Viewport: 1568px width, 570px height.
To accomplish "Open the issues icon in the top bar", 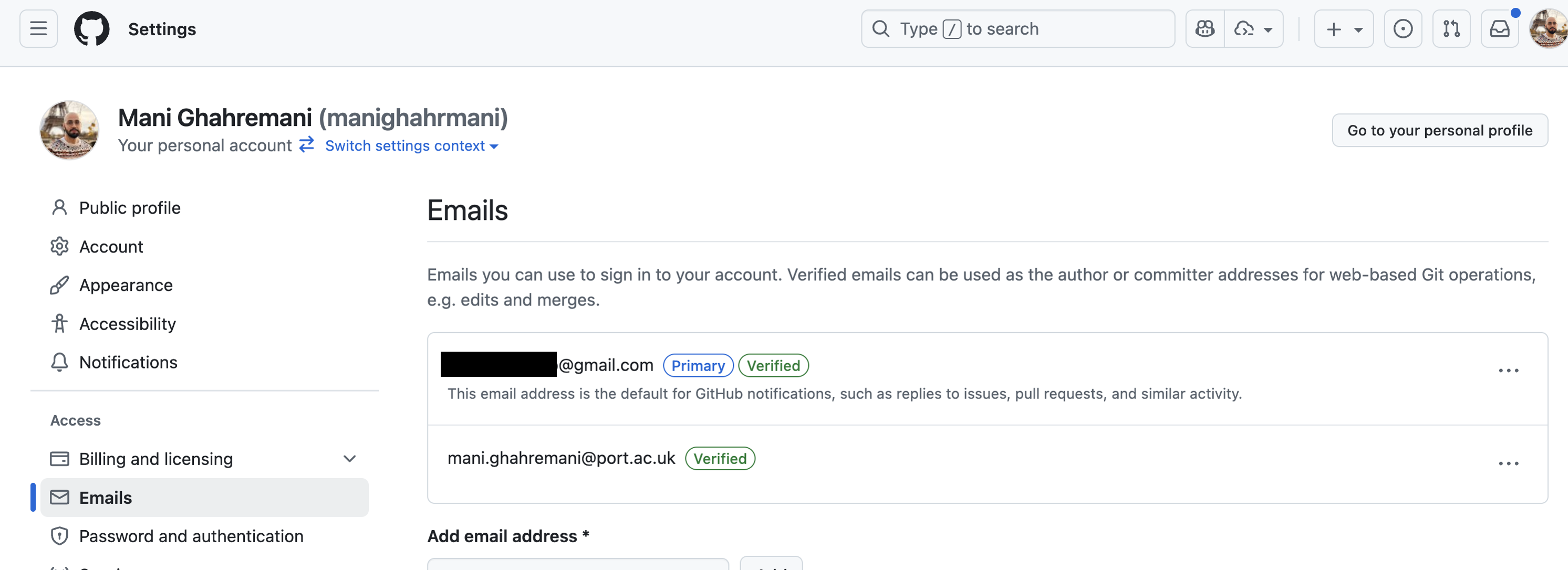I will coord(1403,28).
